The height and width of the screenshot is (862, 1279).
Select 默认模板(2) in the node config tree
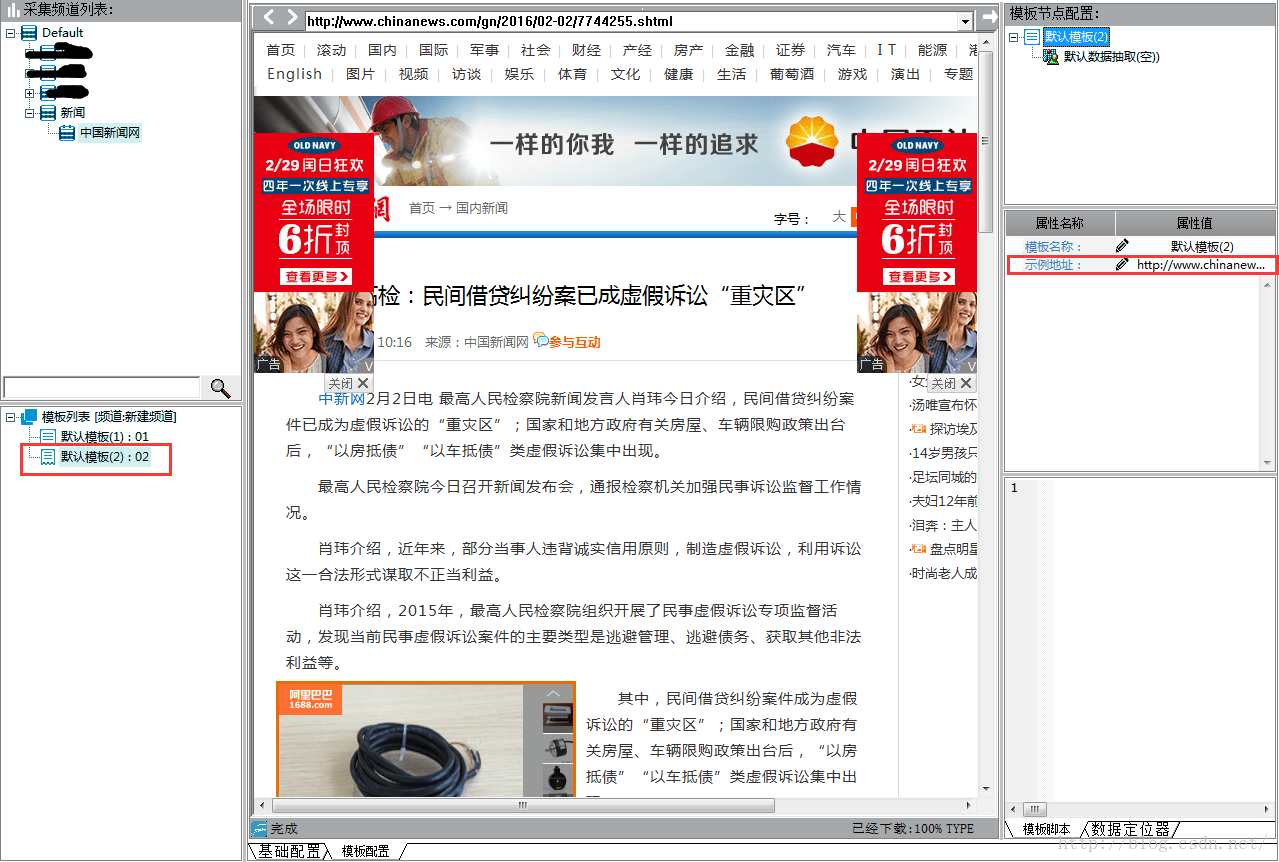(1076, 37)
